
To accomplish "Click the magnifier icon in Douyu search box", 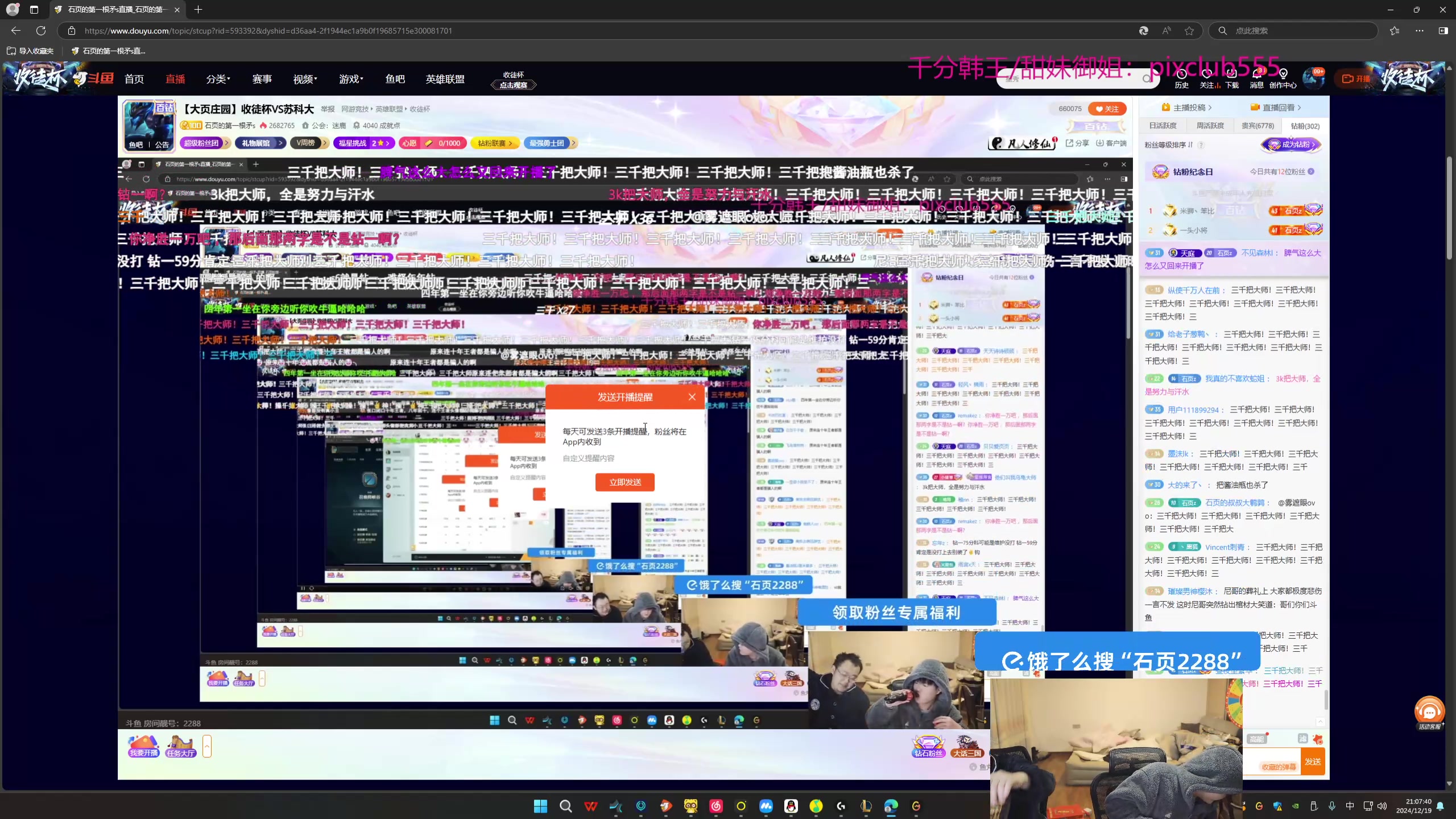I will (x=1147, y=78).
